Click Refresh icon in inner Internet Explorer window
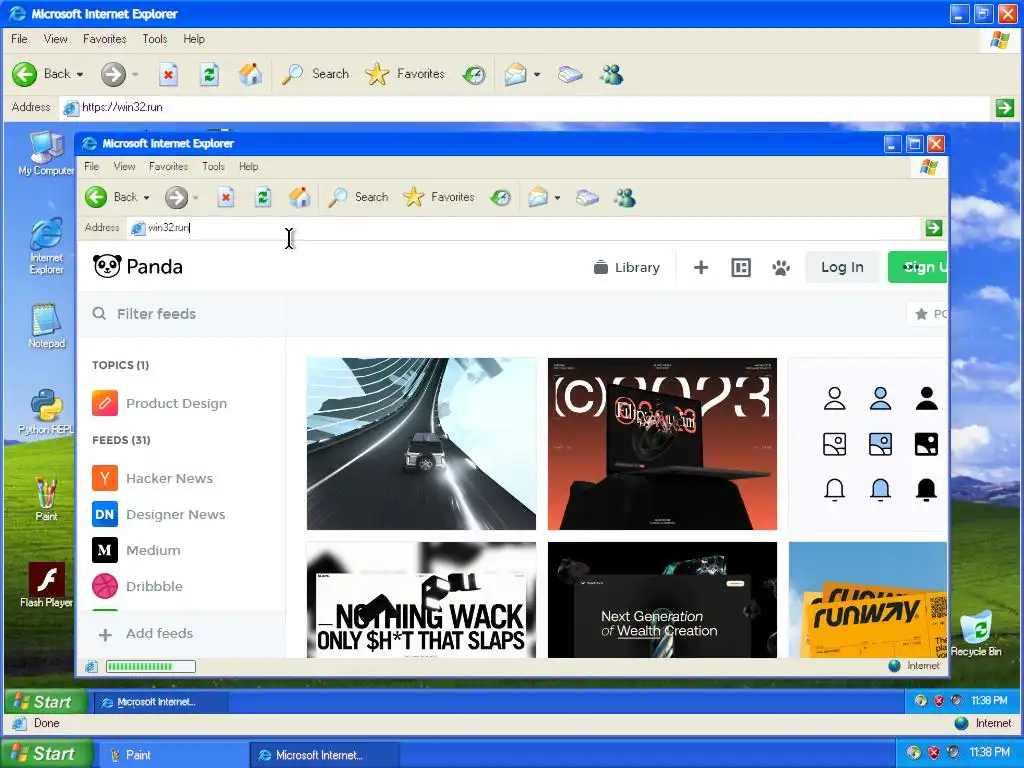1024x768 pixels. pos(263,197)
